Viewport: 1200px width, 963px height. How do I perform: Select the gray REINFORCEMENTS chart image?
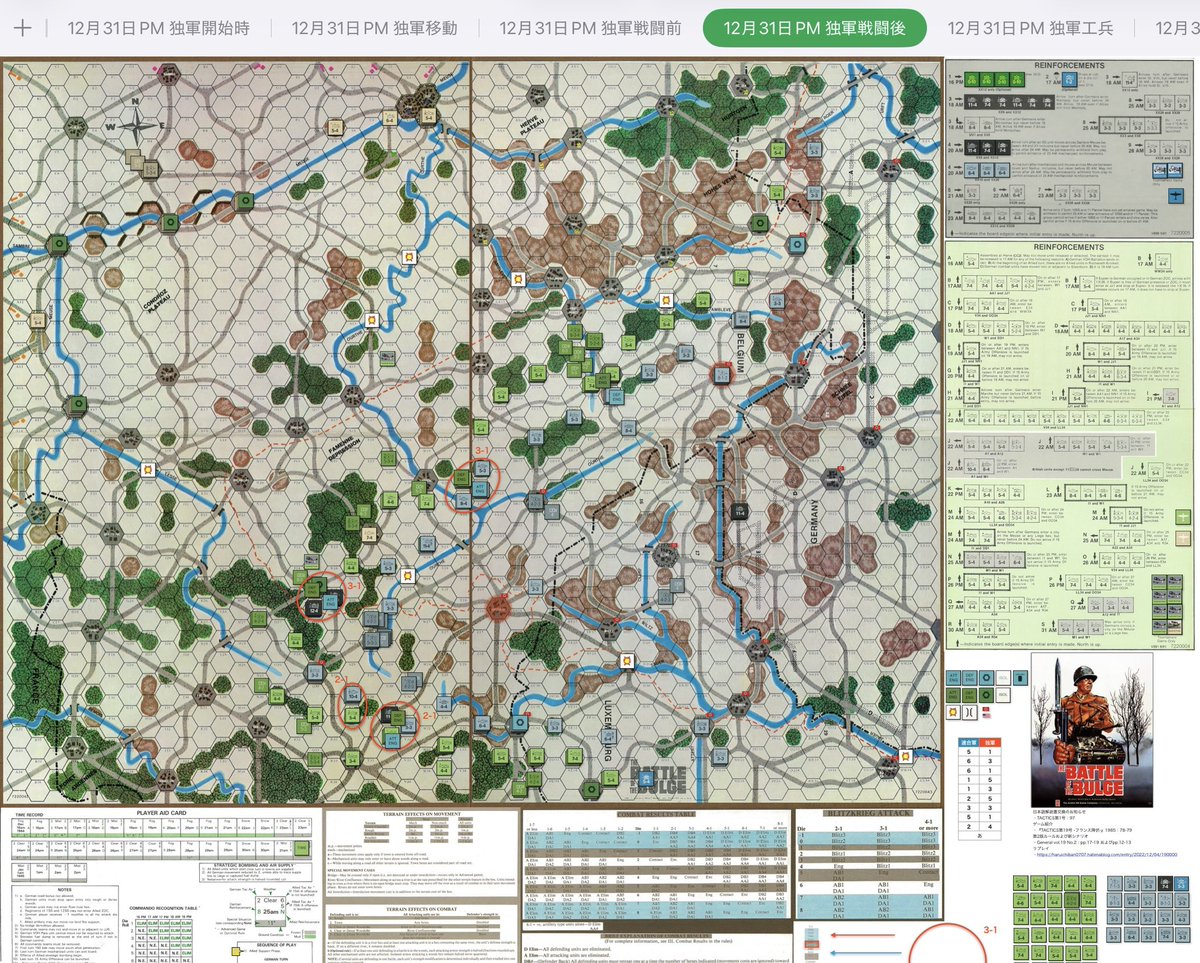[x=1070, y=146]
